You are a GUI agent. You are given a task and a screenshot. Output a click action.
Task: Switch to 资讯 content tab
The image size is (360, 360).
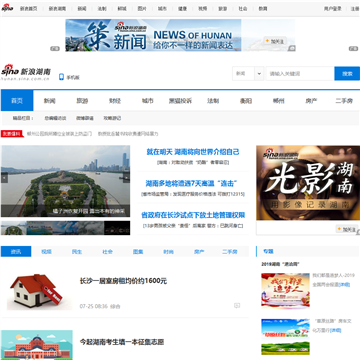16,252
